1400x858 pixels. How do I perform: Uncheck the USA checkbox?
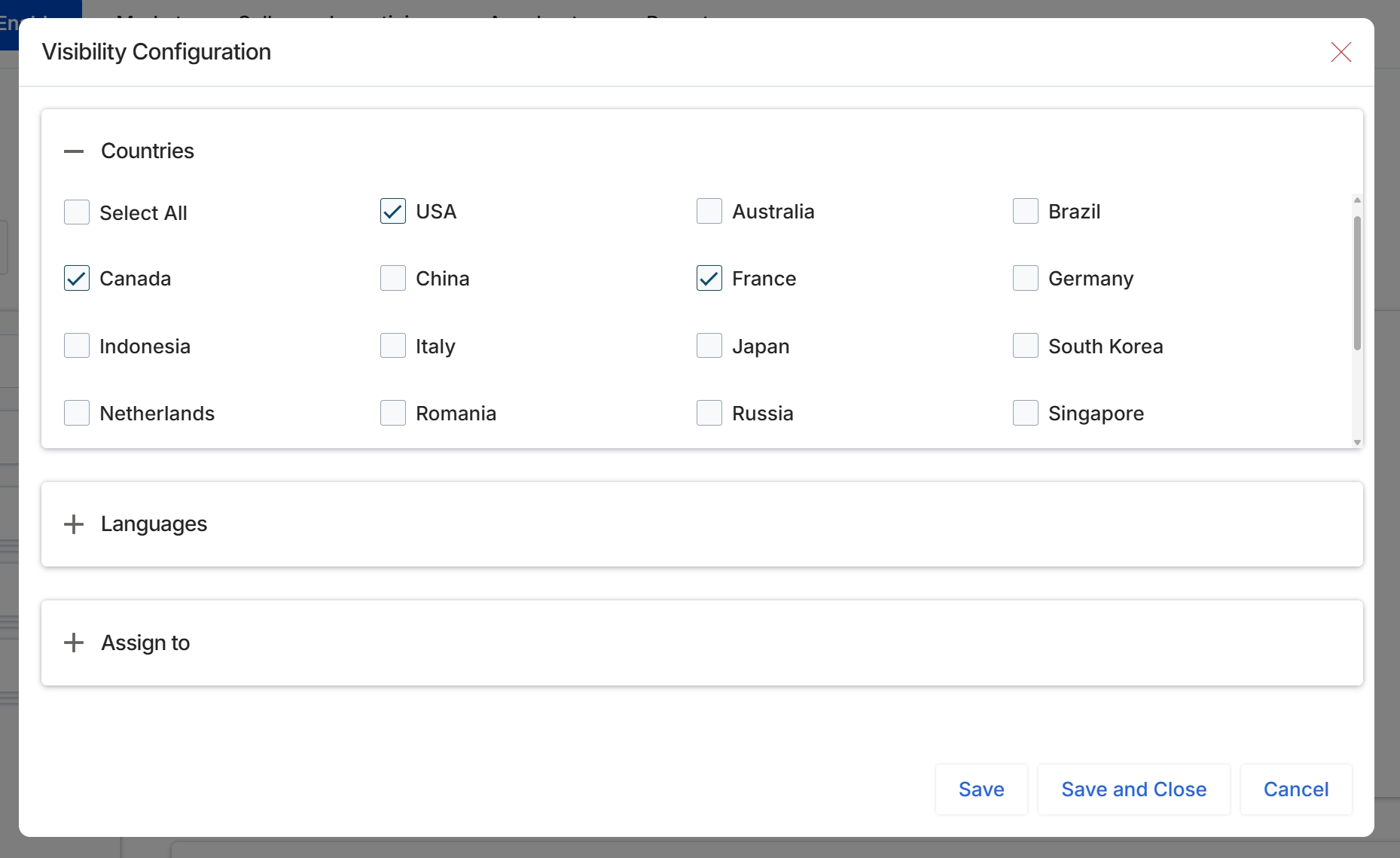393,211
